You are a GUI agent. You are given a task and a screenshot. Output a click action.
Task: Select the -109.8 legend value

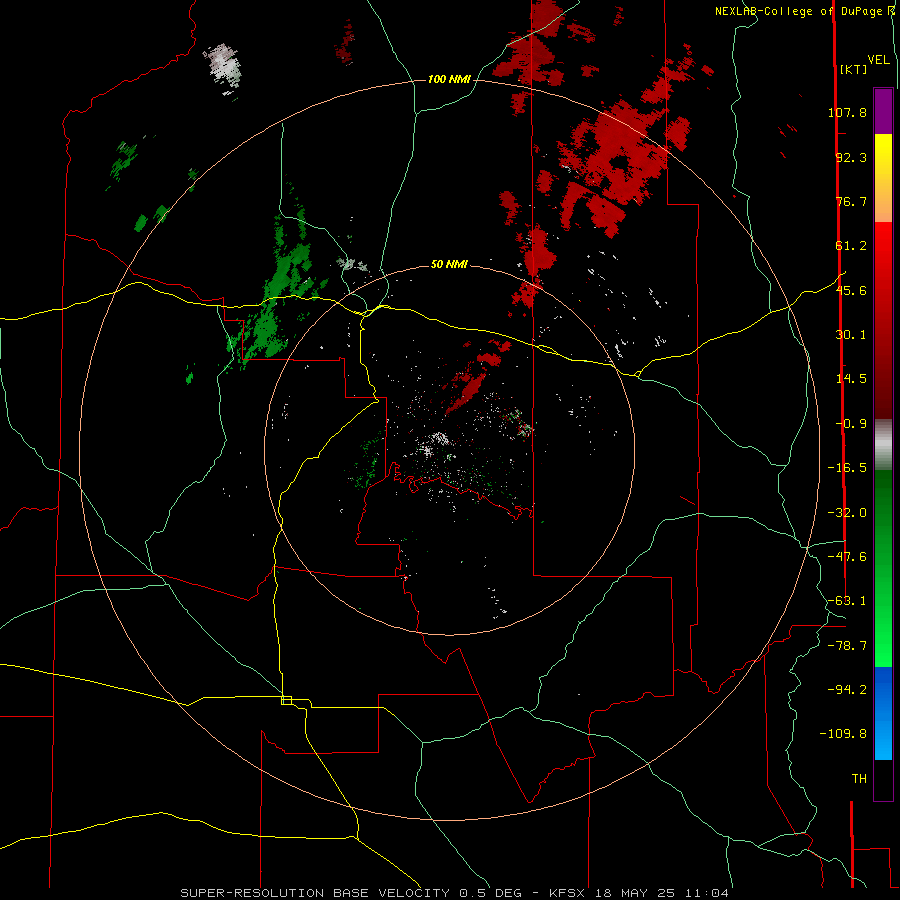843,734
